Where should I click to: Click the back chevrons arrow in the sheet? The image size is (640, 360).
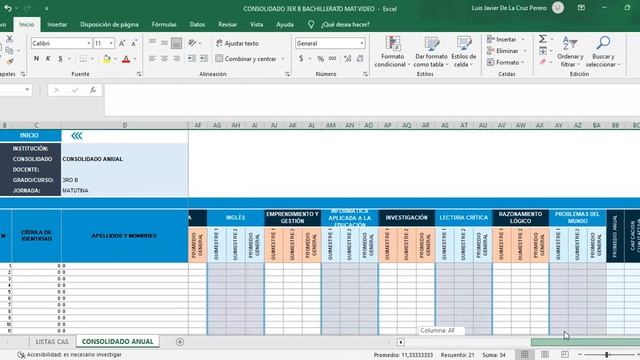pyautogui.click(x=77, y=136)
